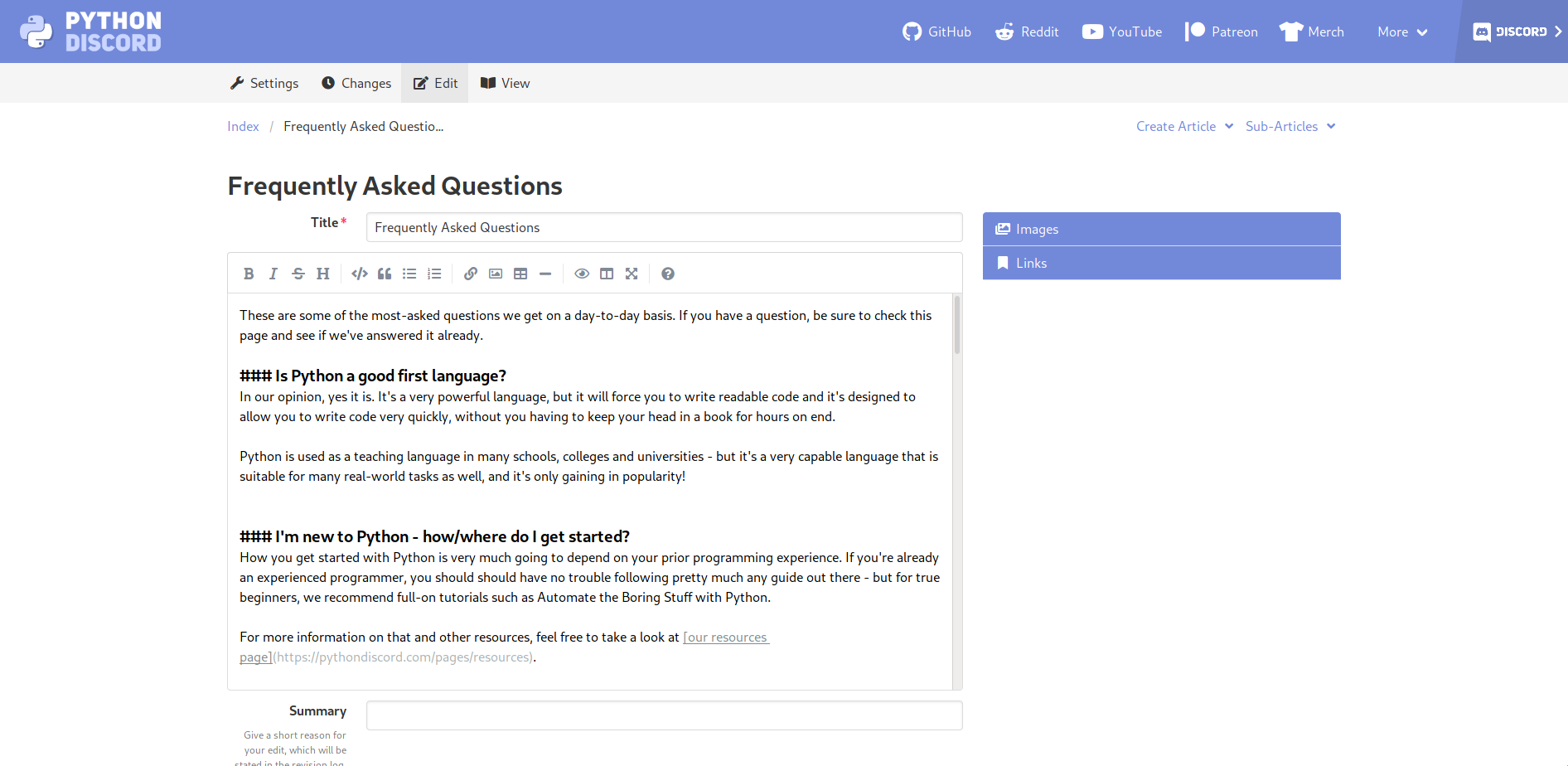
Task: Toggle bold formatting in editor toolbar
Action: tap(249, 274)
